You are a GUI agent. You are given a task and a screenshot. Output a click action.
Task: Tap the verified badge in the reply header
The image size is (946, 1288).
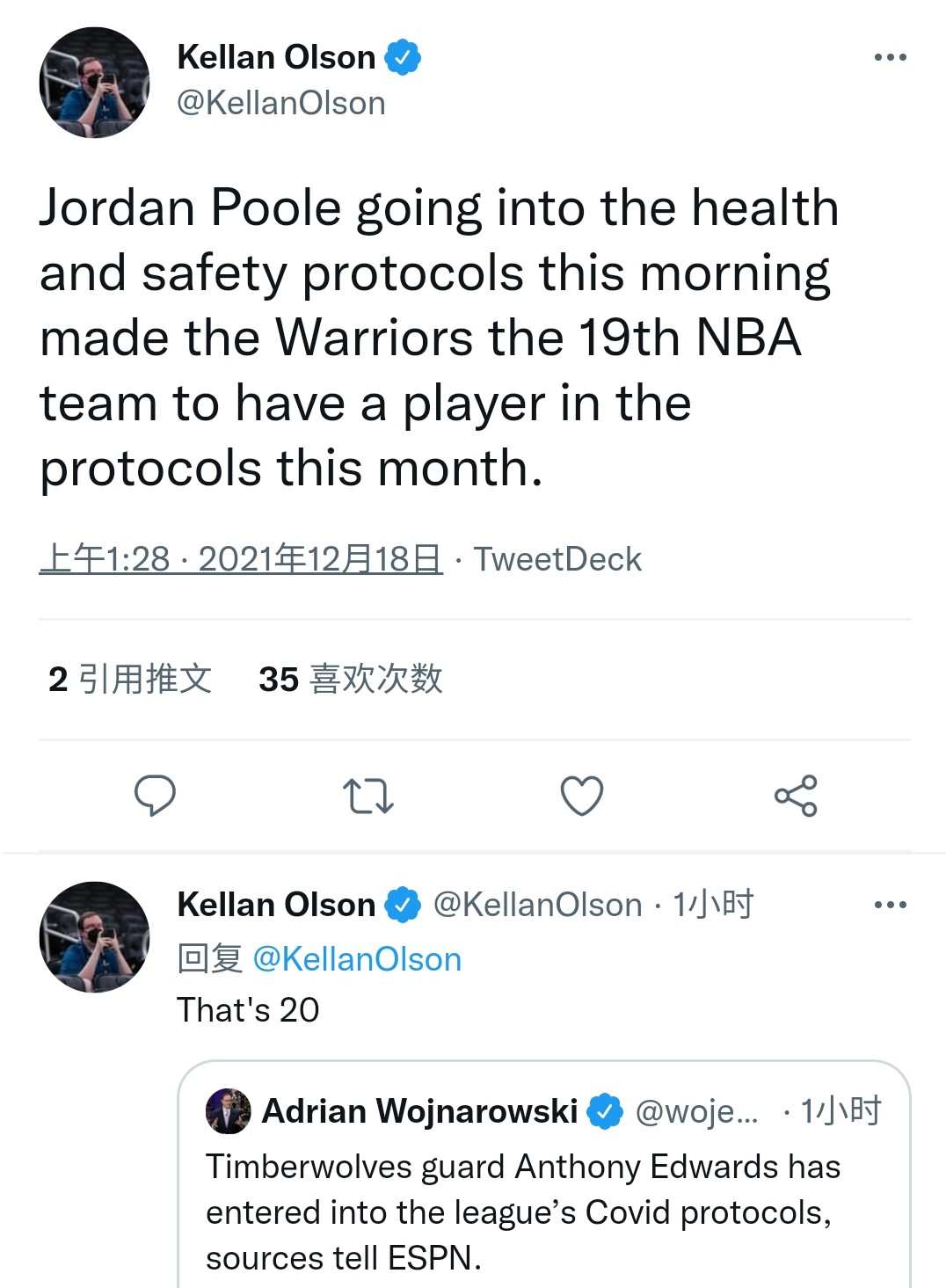pos(403,905)
